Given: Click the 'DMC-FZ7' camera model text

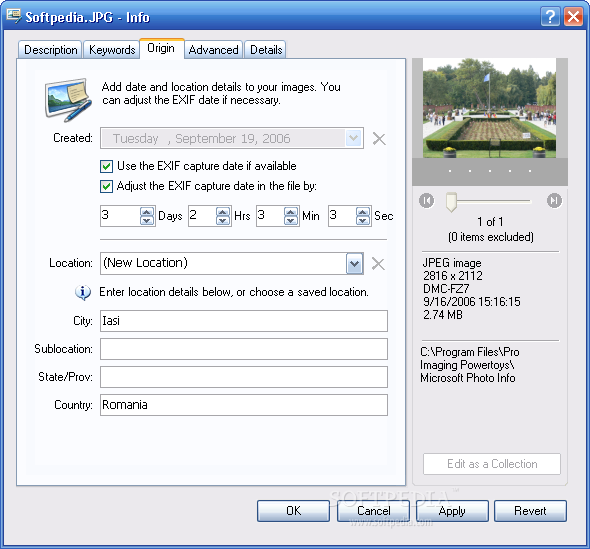Looking at the screenshot, I should (446, 289).
